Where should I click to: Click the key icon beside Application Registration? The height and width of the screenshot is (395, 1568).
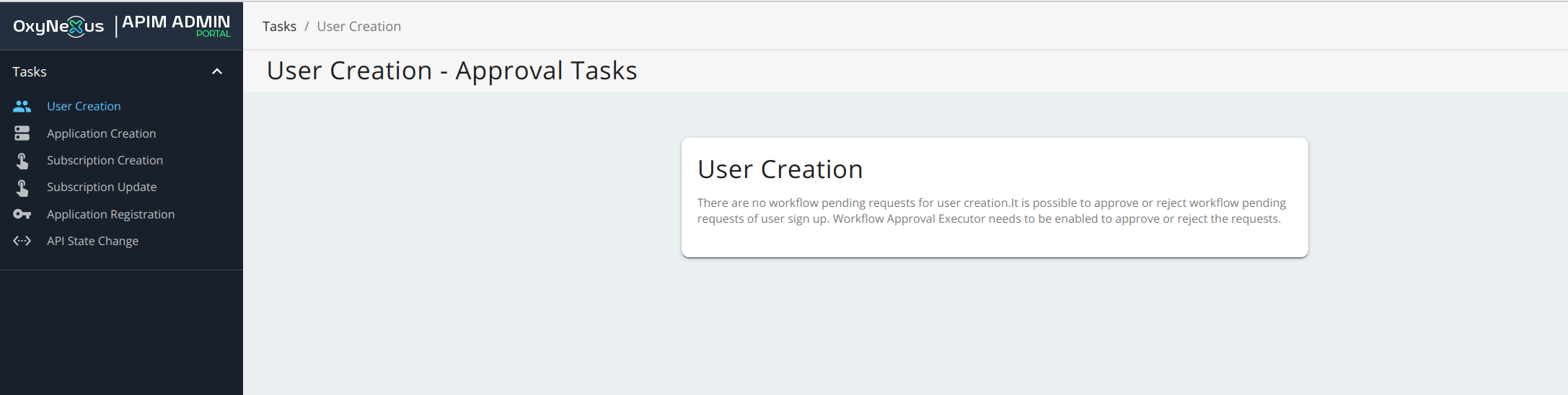click(x=22, y=214)
